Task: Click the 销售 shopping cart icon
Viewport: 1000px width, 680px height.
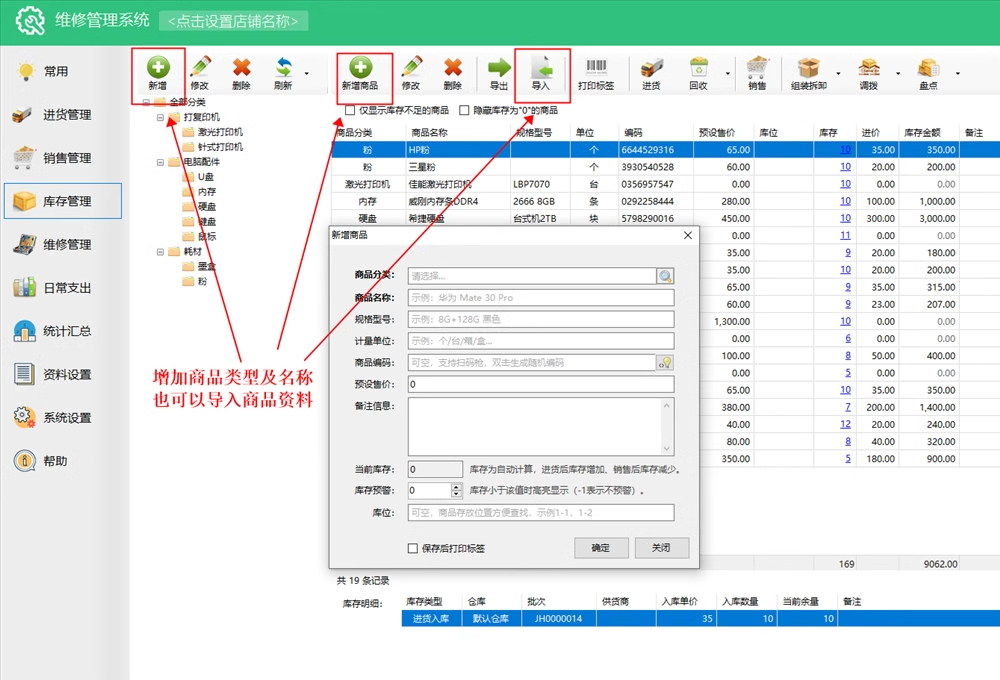Action: (x=757, y=67)
